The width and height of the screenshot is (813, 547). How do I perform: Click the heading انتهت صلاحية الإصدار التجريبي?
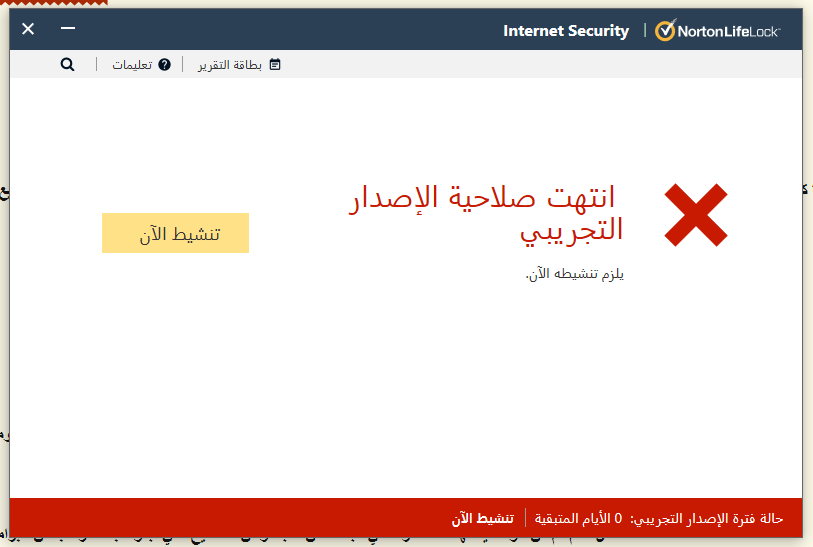486,215
